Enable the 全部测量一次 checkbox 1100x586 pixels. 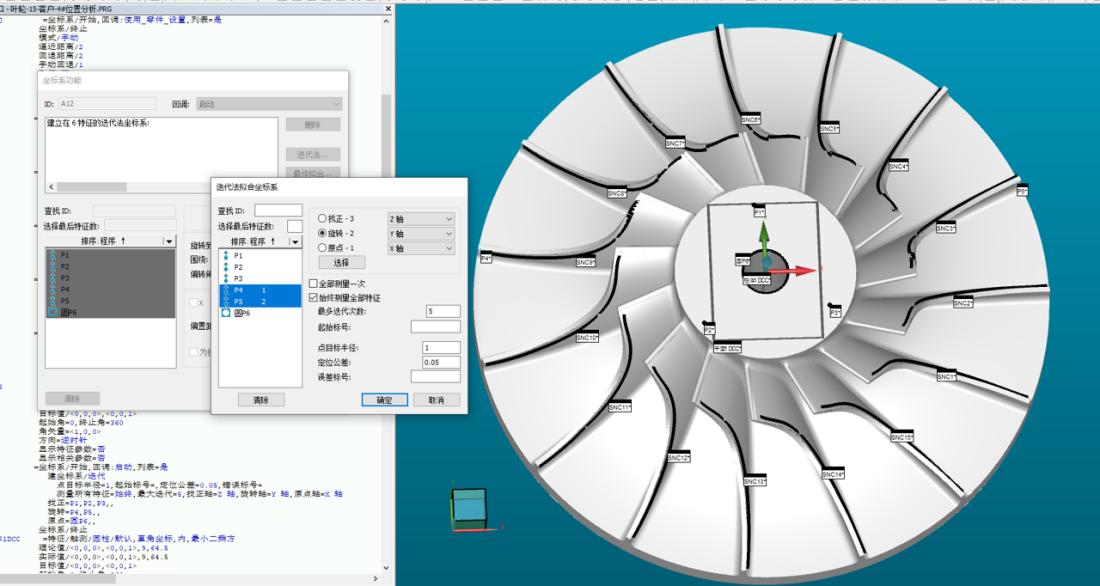click(313, 284)
